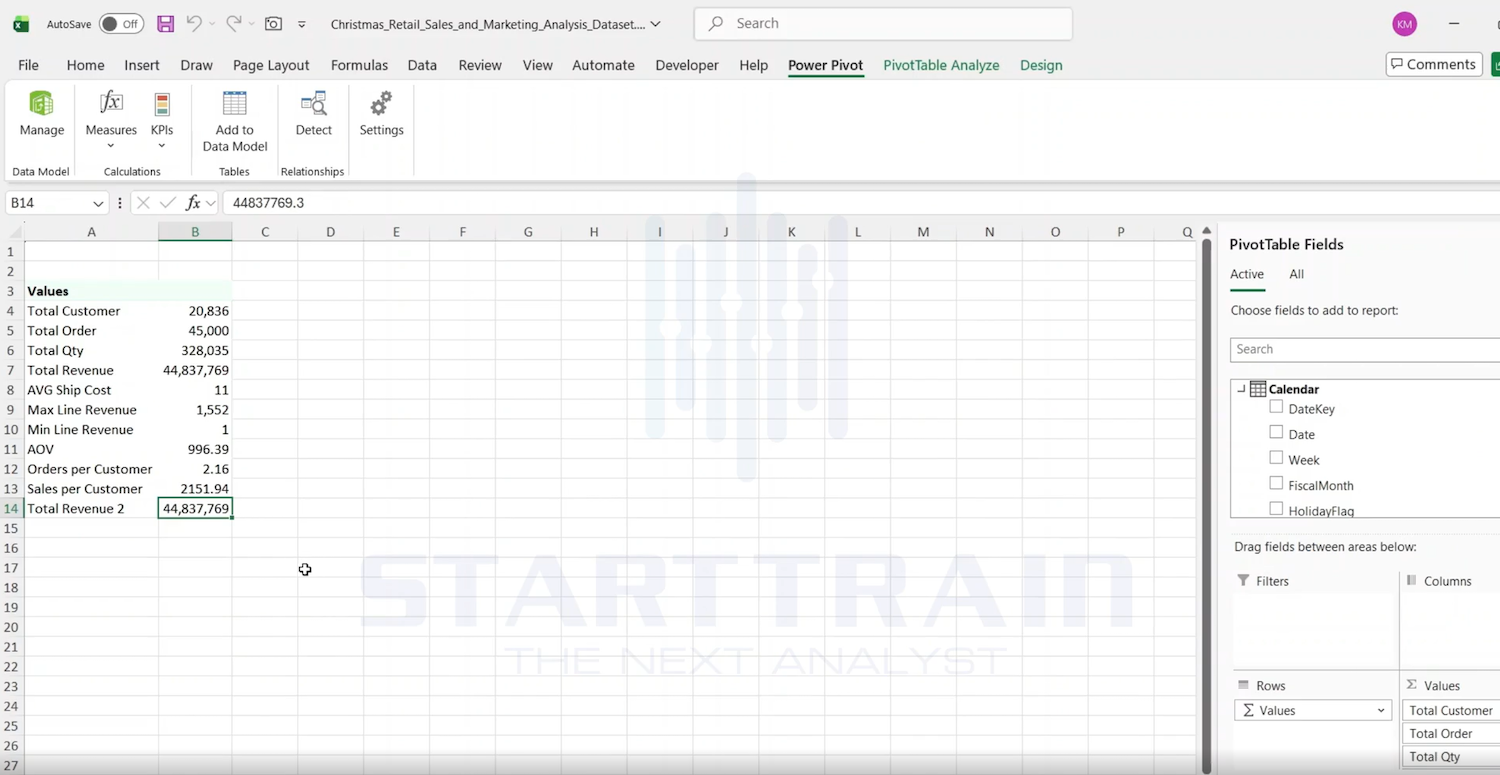Open the KM user account avatar
Viewport: 1500px width, 775px height.
click(x=1404, y=24)
